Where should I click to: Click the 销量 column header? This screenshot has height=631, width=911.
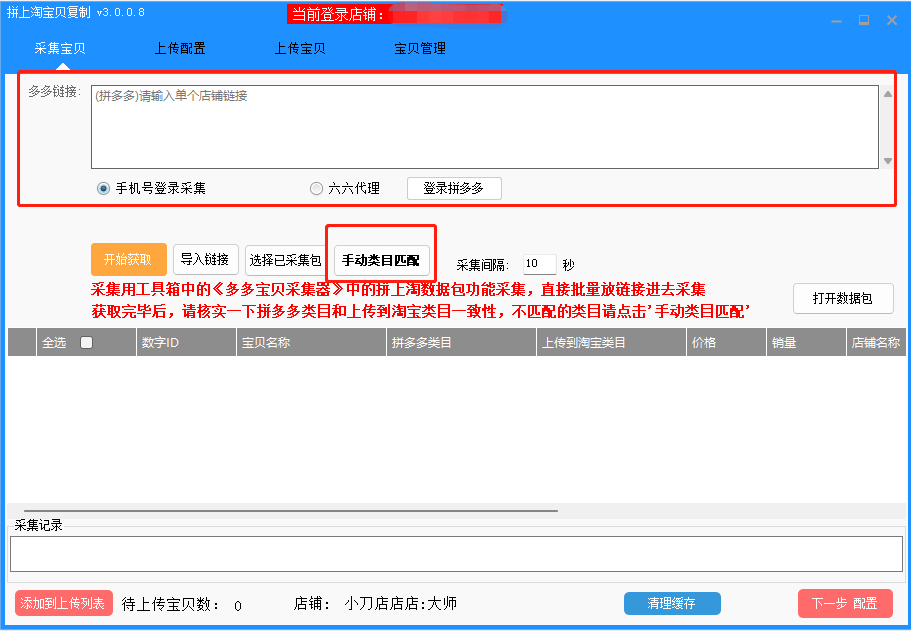pyautogui.click(x=806, y=343)
